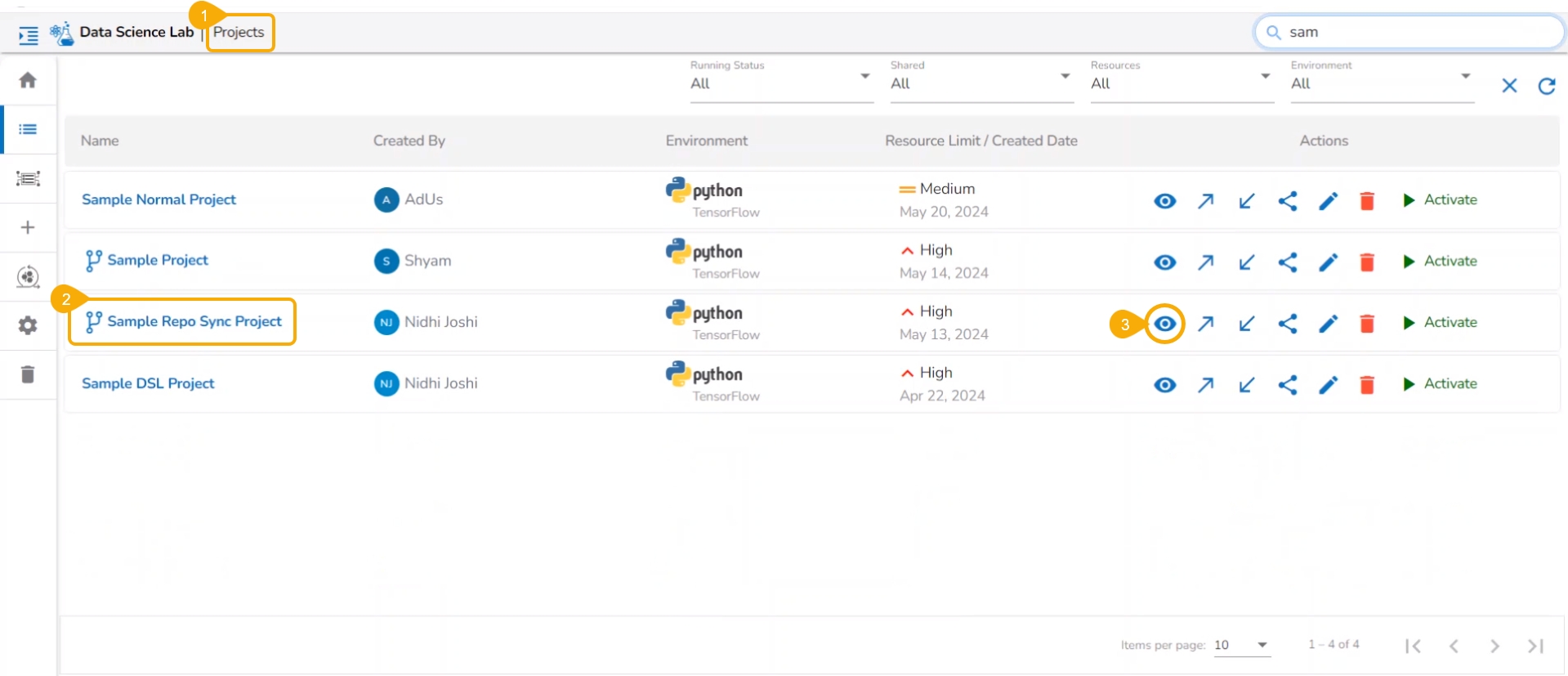Screen dimensions: 1568x676
Task: Push Sample Repo Sync Project using up-right arrow
Action: pos(1205,324)
